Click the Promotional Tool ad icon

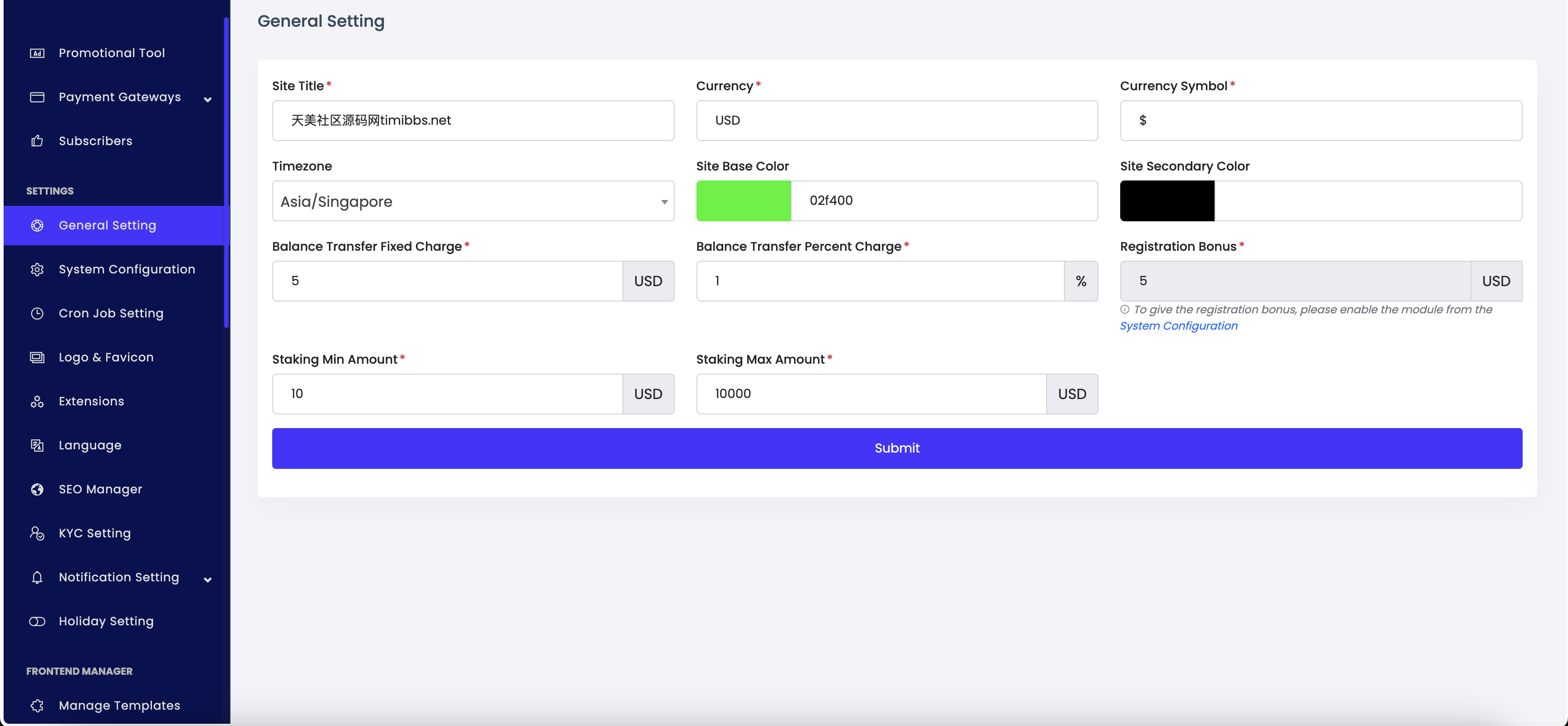(37, 53)
